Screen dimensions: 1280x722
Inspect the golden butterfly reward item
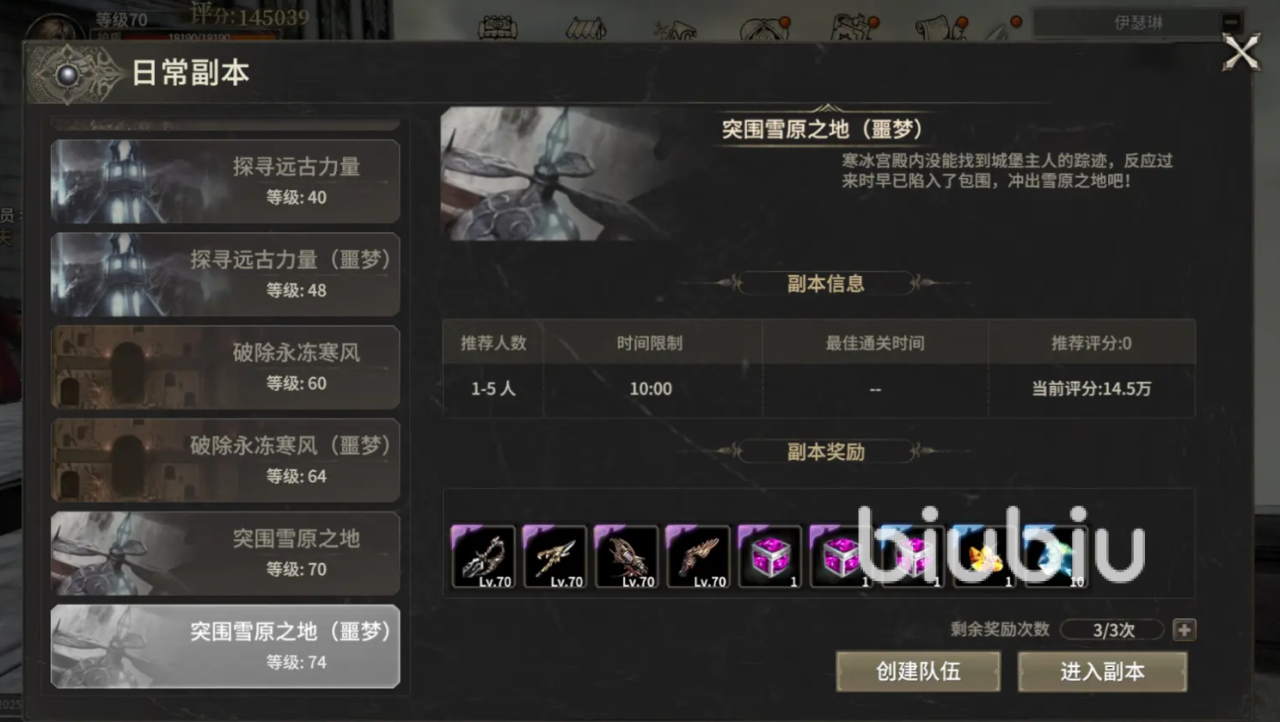click(x=985, y=556)
